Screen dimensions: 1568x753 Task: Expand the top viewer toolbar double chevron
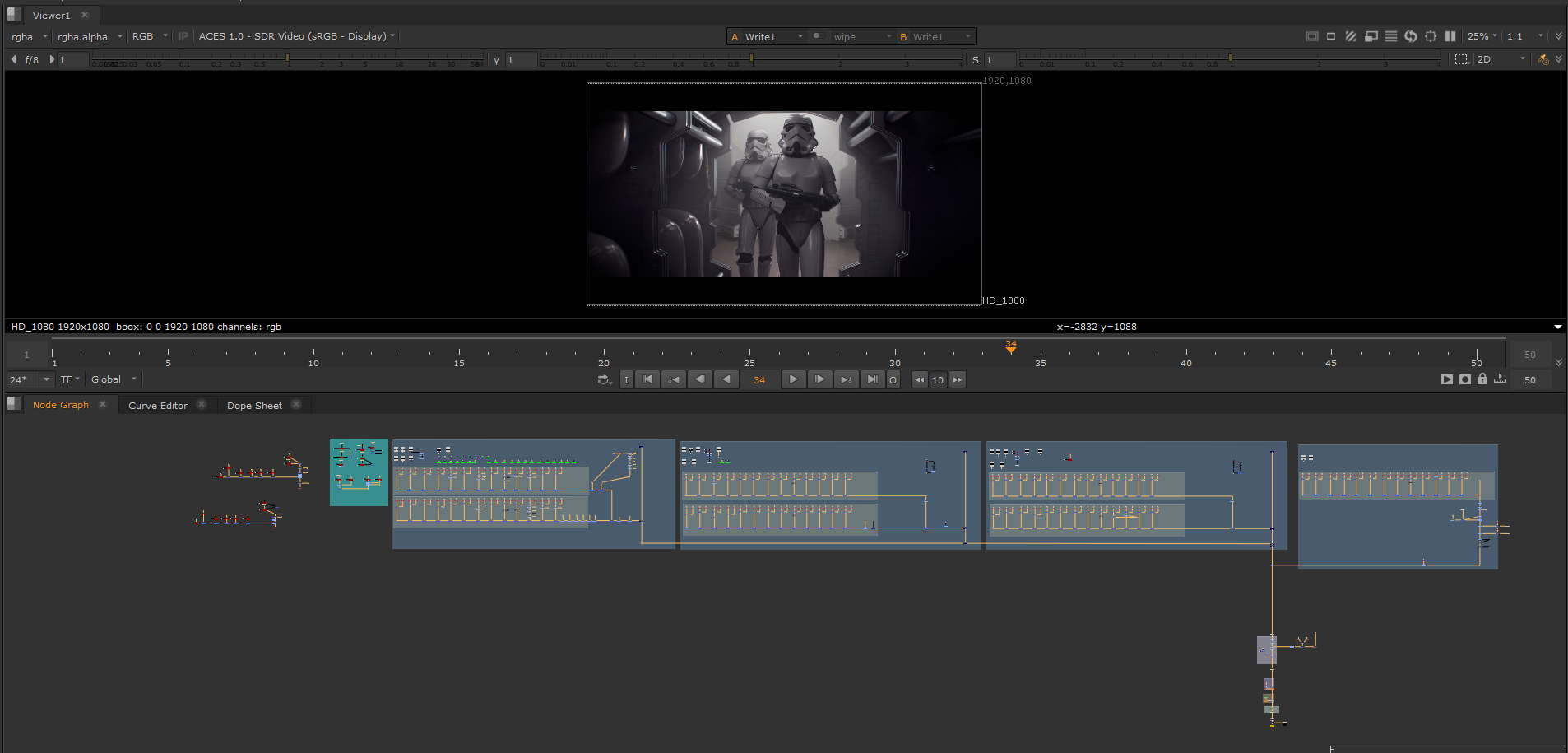pos(1558,36)
